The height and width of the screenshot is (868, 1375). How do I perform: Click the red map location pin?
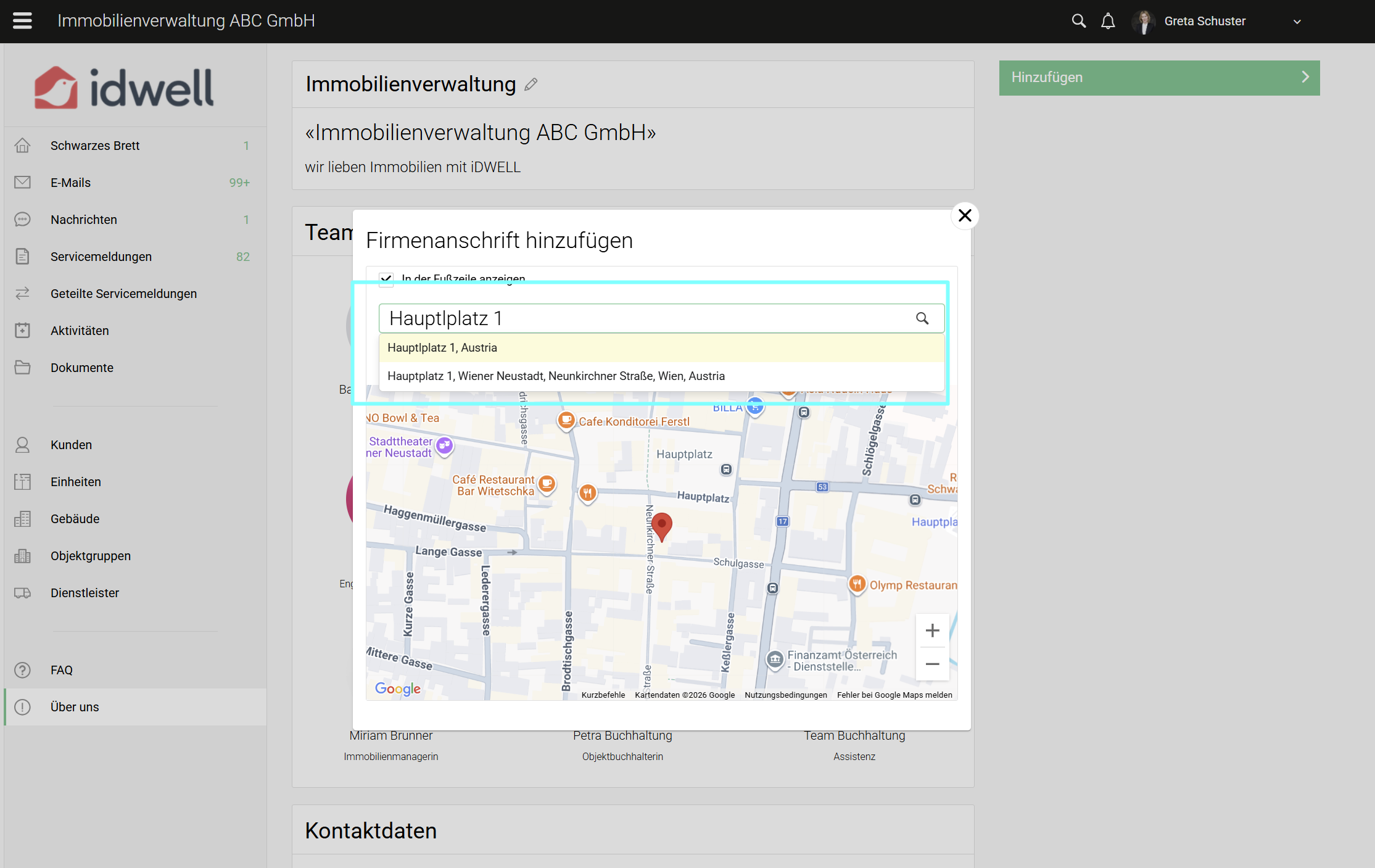tap(662, 526)
